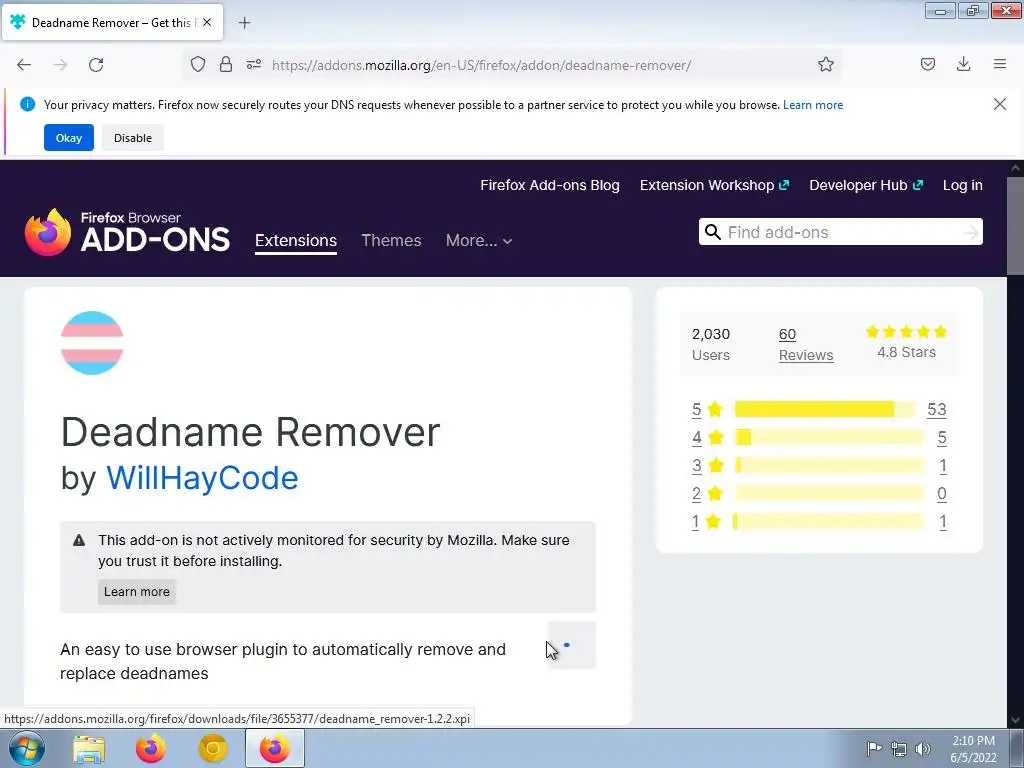Open Windows Explorer from the taskbar
This screenshot has width=1024, height=768.
(89, 749)
